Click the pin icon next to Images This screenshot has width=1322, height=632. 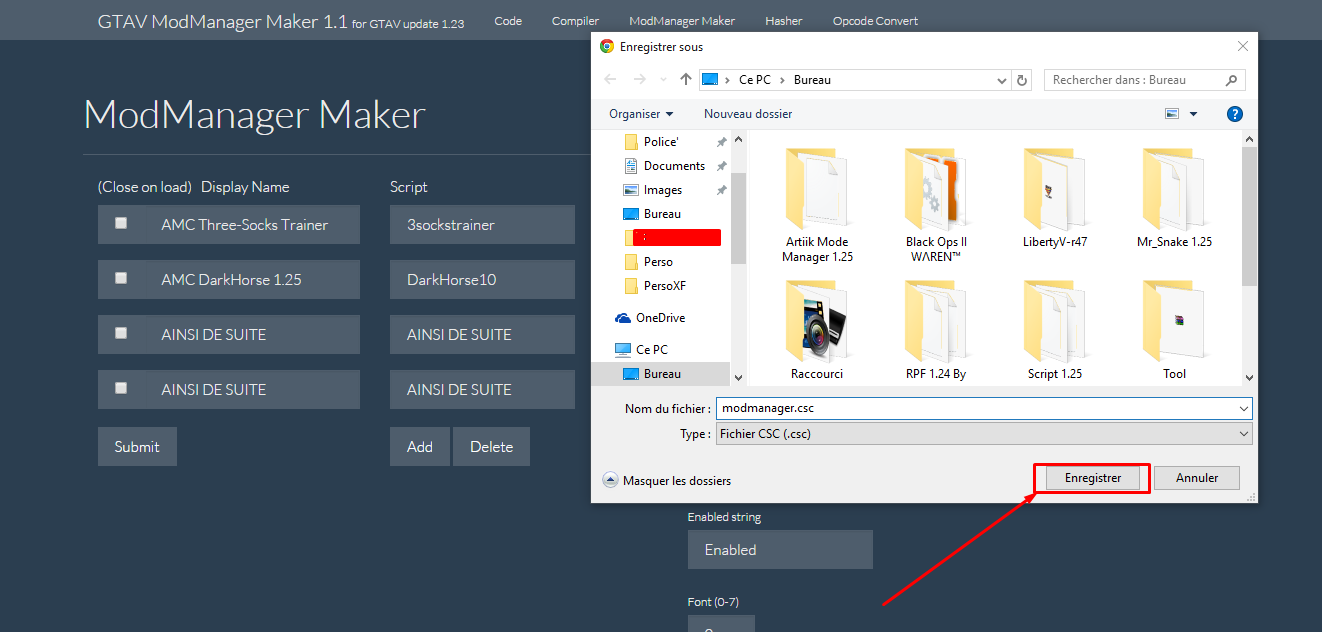pos(721,190)
